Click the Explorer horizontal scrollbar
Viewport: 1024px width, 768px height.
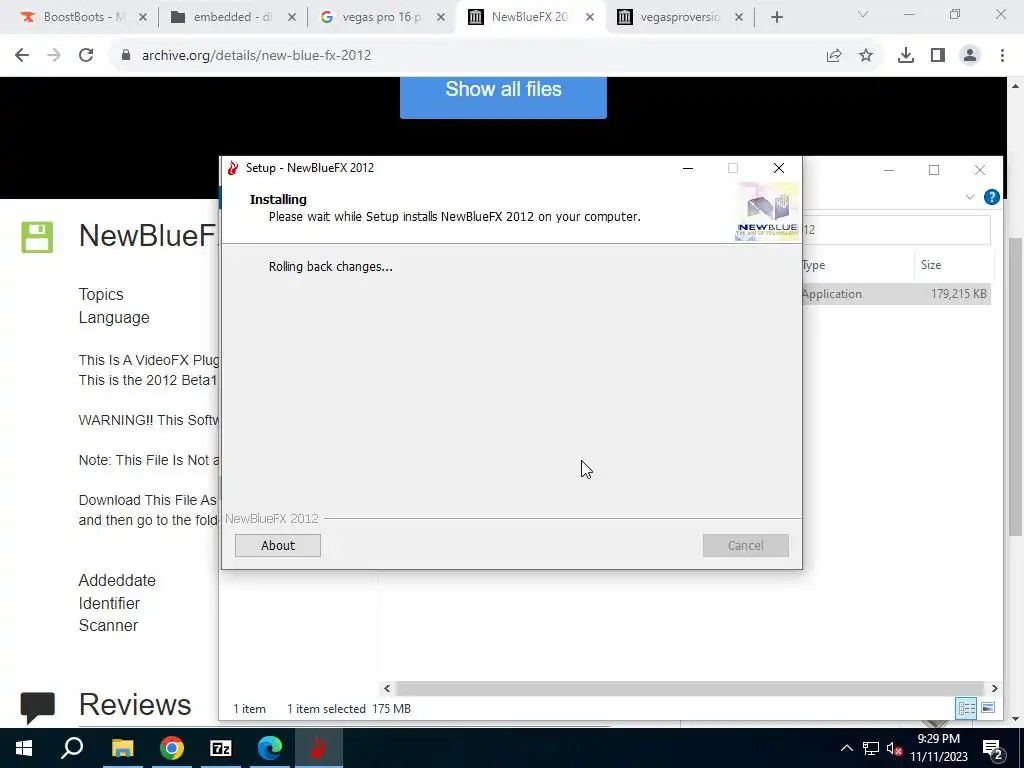coord(690,688)
